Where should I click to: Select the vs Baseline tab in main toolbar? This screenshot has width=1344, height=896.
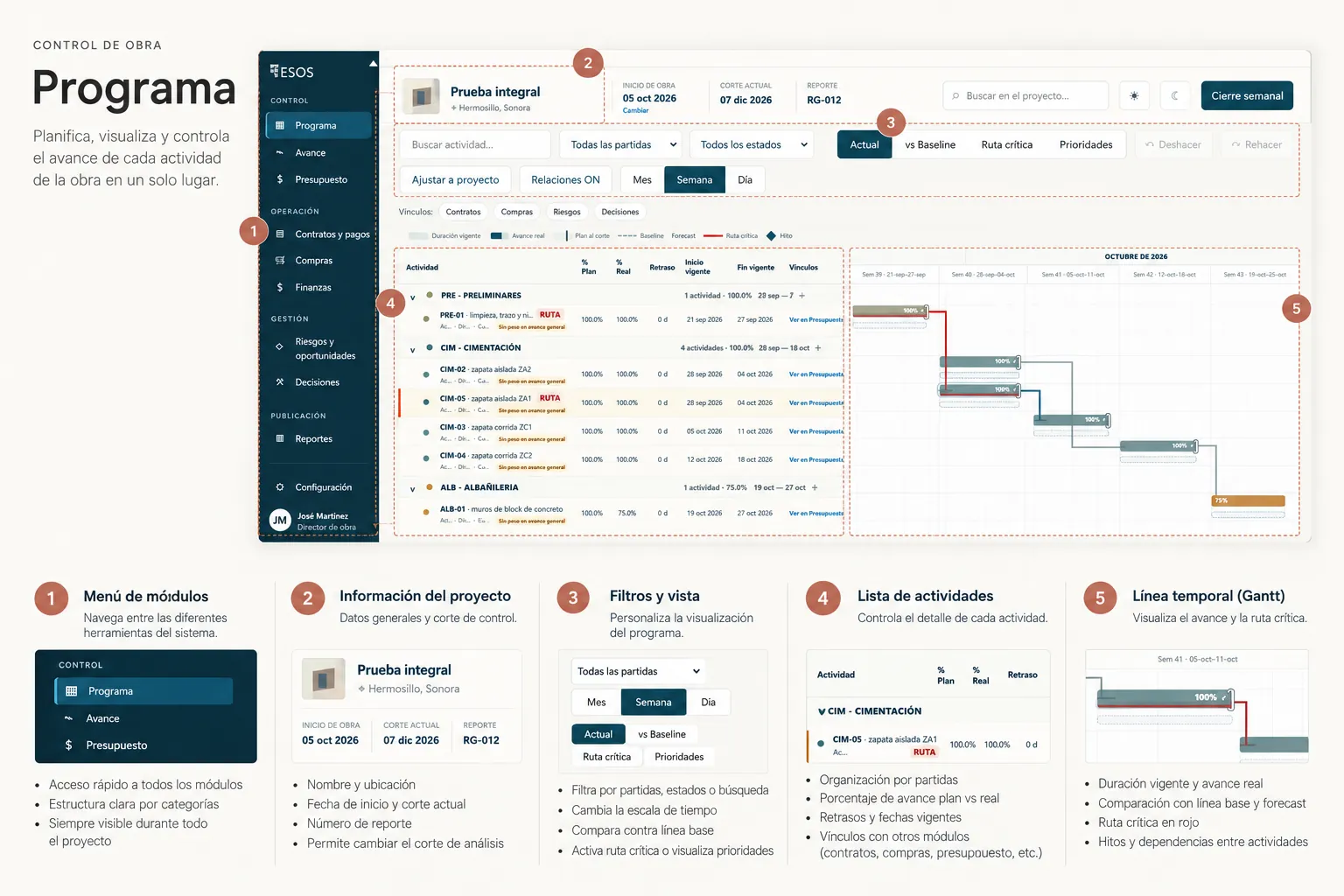click(930, 144)
